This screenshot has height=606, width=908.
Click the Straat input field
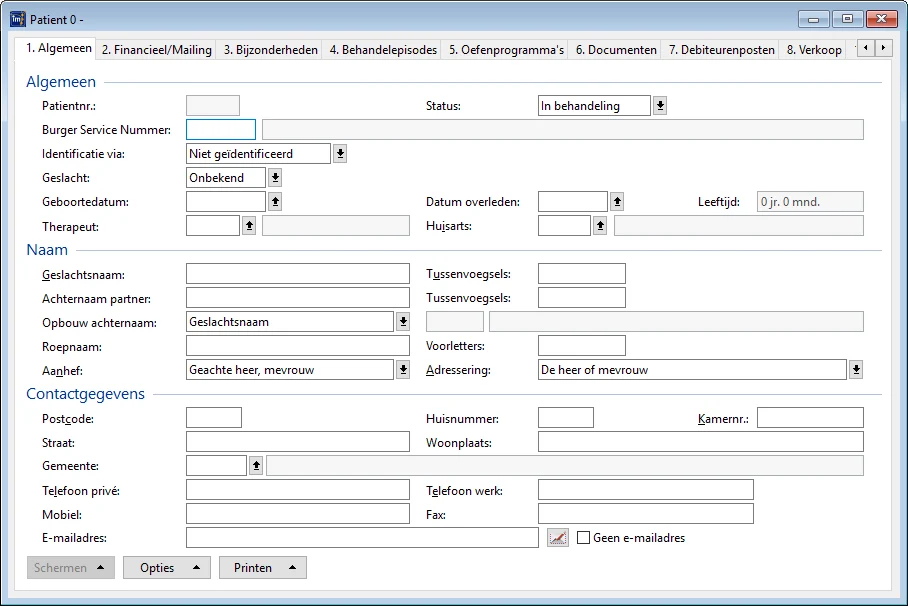pos(298,441)
